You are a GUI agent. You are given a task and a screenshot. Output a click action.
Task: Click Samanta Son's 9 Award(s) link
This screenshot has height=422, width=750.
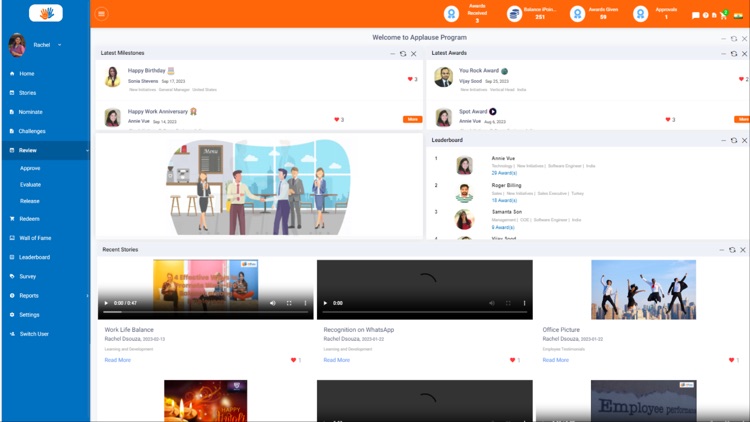click(x=503, y=227)
